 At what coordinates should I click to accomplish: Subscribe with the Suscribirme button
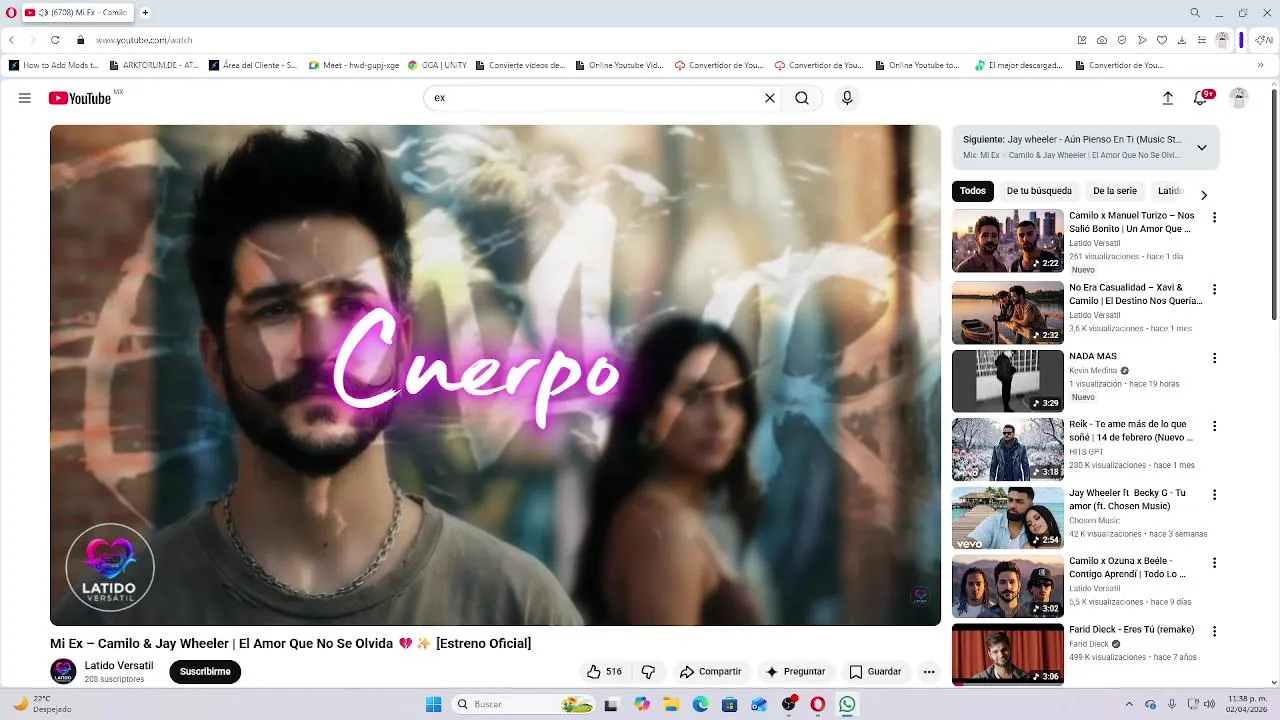point(205,672)
